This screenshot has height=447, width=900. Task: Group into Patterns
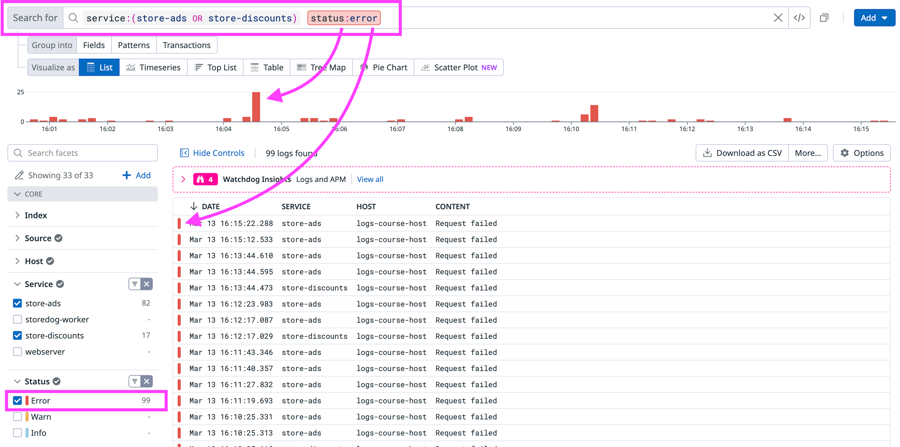click(134, 45)
